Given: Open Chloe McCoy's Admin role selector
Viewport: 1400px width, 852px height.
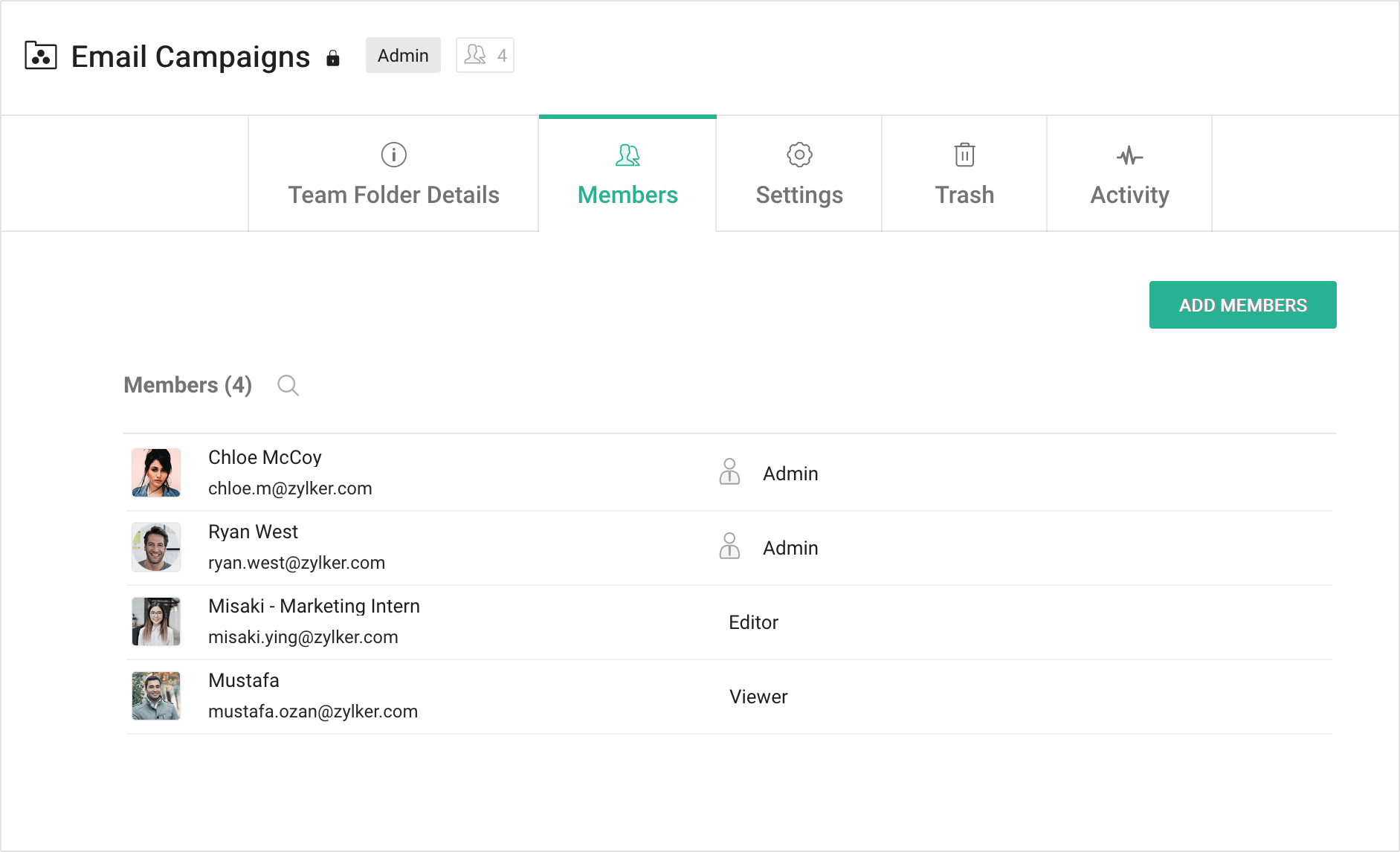Looking at the screenshot, I should pos(790,474).
